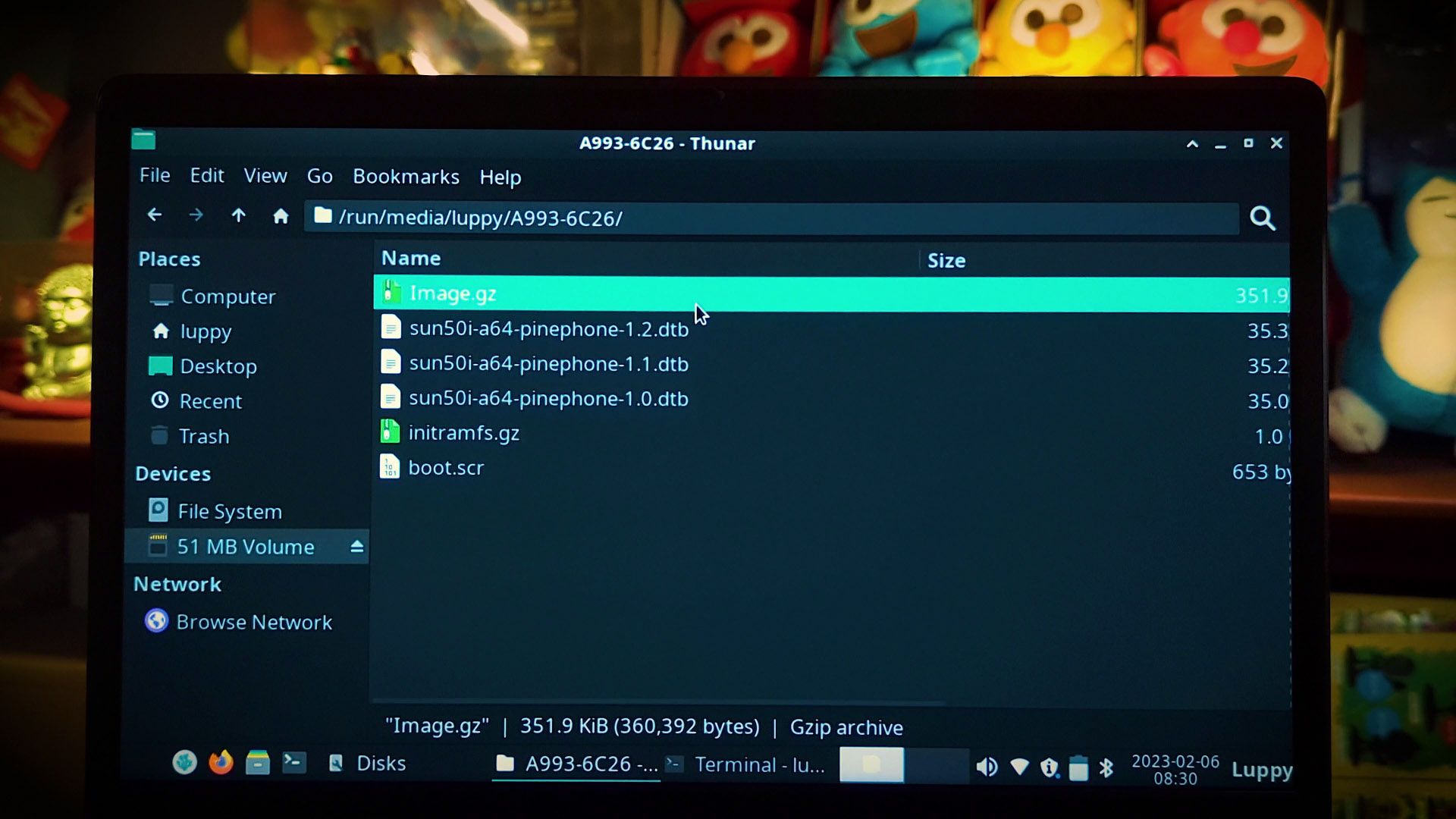
Task: Expand the Network section
Action: 177,584
